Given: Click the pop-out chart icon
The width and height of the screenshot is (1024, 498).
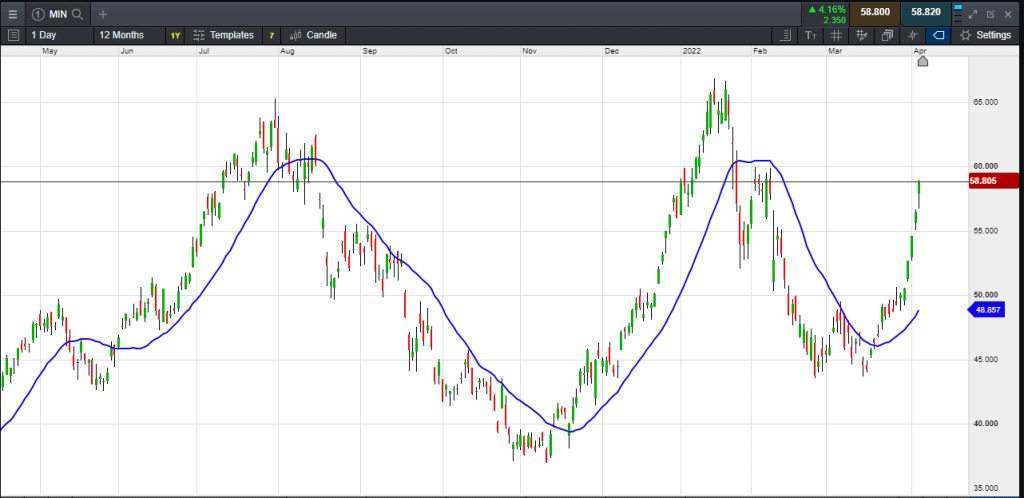Looking at the screenshot, I should (991, 14).
